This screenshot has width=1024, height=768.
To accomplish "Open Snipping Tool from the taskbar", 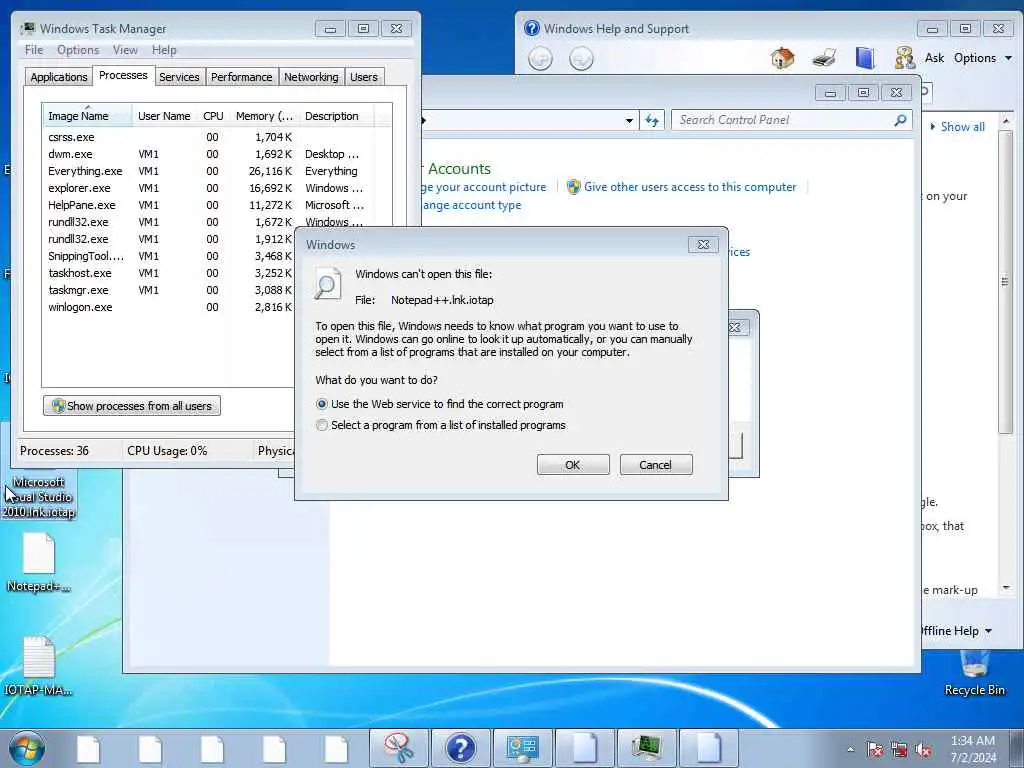I will (398, 748).
